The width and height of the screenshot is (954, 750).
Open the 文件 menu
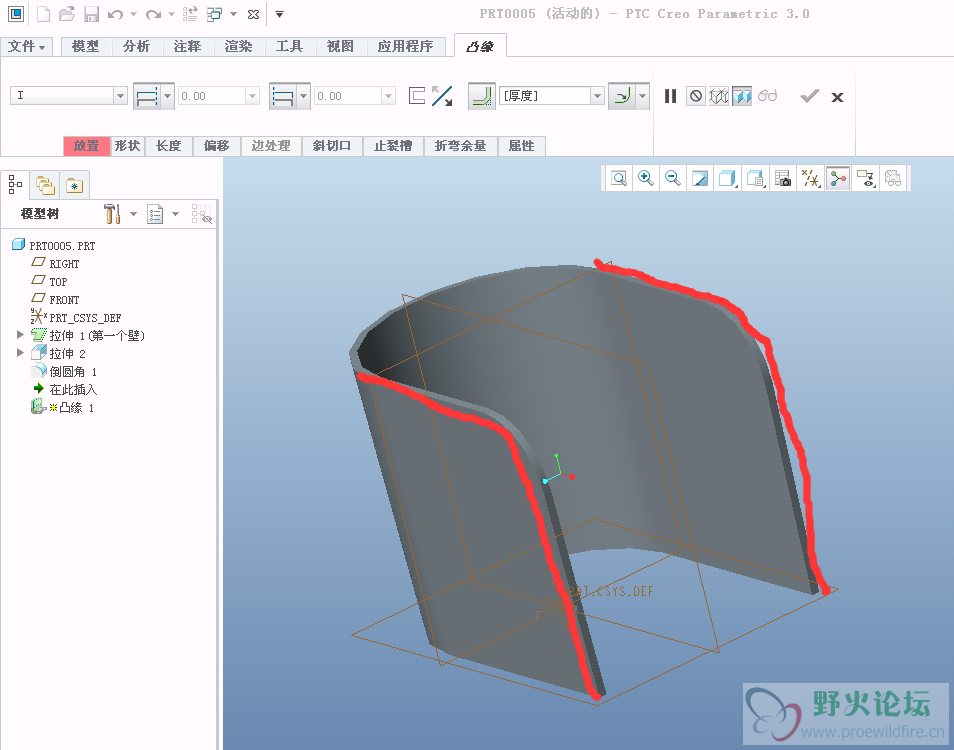[27, 46]
